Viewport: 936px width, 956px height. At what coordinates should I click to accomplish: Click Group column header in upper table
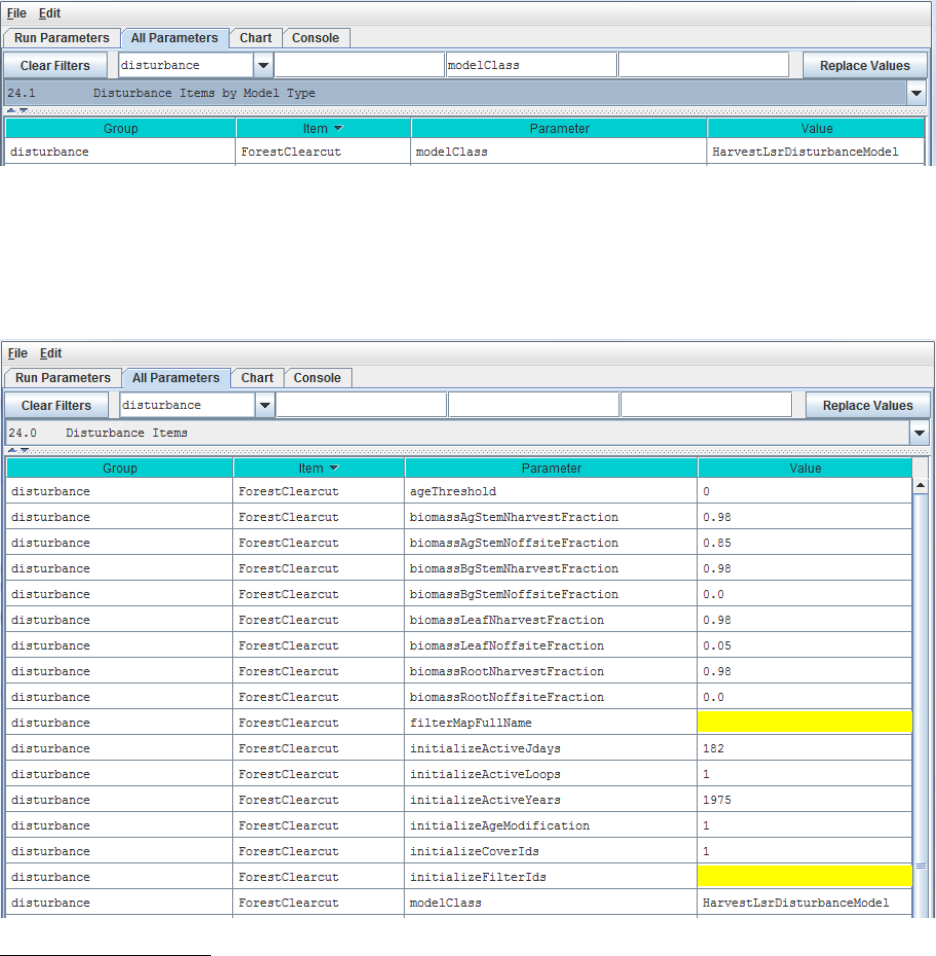click(x=120, y=129)
